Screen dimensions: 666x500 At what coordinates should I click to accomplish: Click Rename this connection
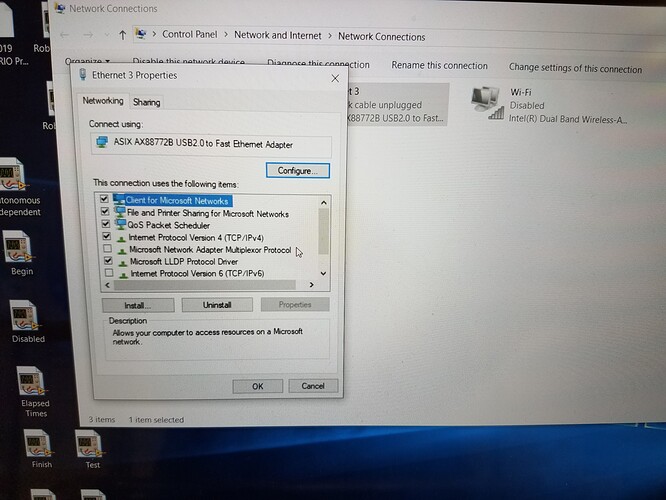(439, 65)
